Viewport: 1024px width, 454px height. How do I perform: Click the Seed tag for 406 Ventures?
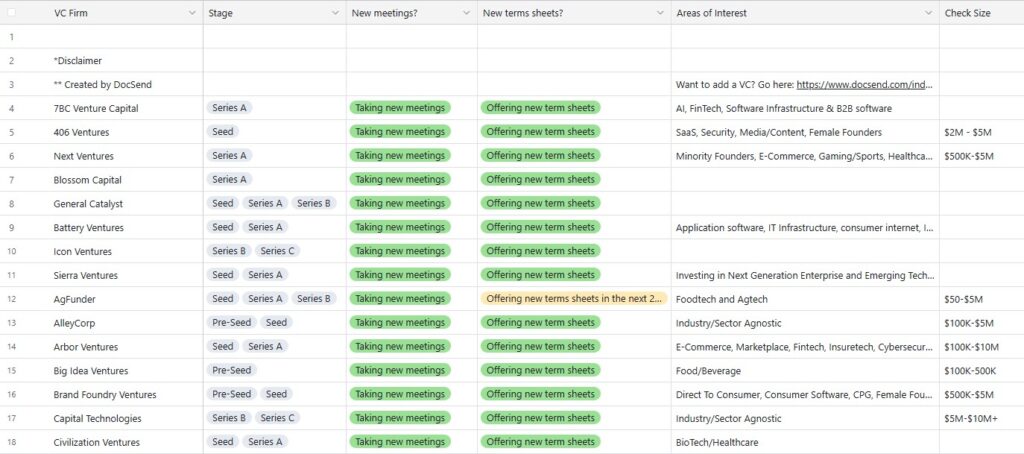click(x=223, y=131)
